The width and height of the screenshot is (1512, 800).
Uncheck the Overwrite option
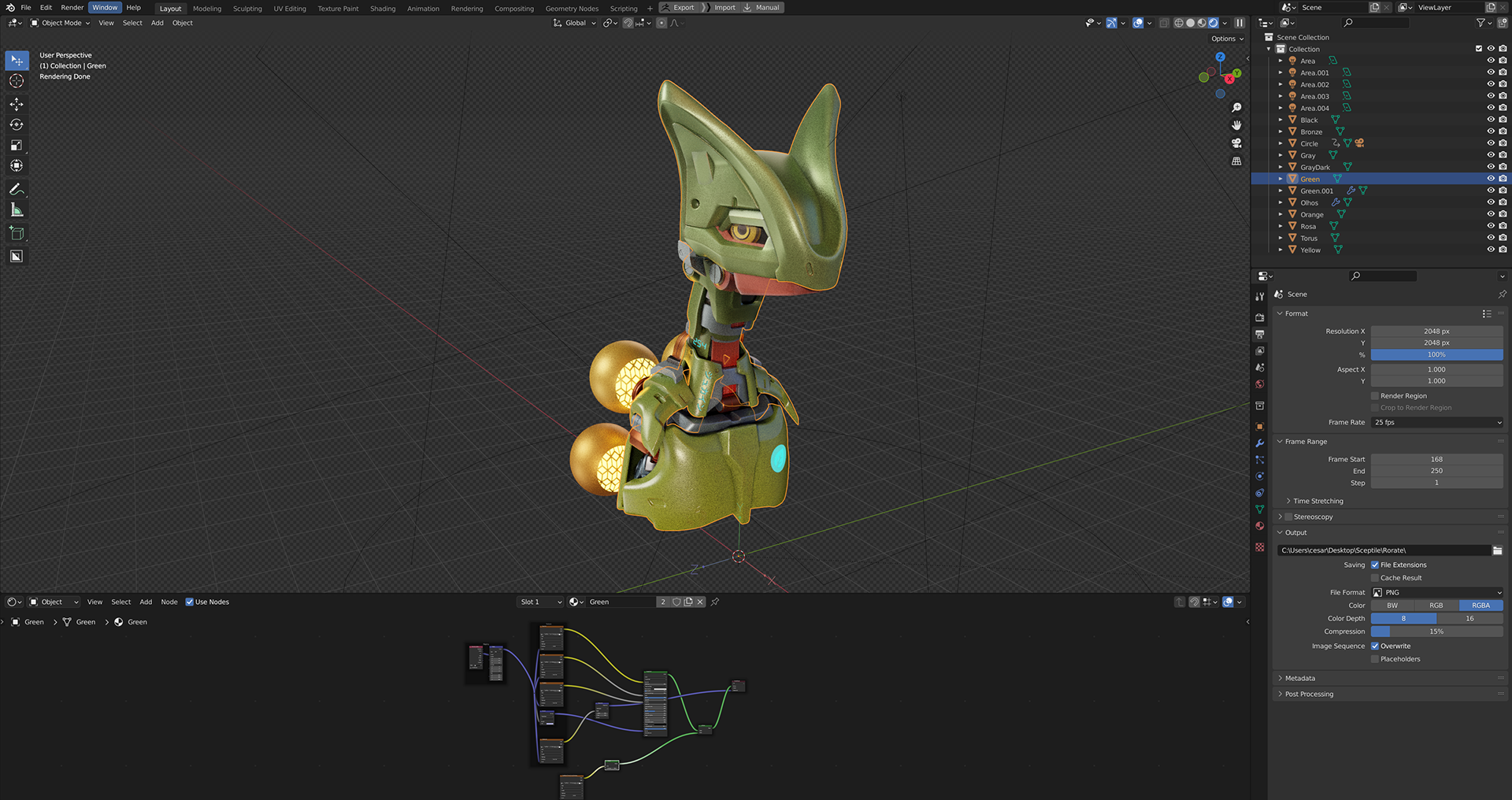[1375, 646]
